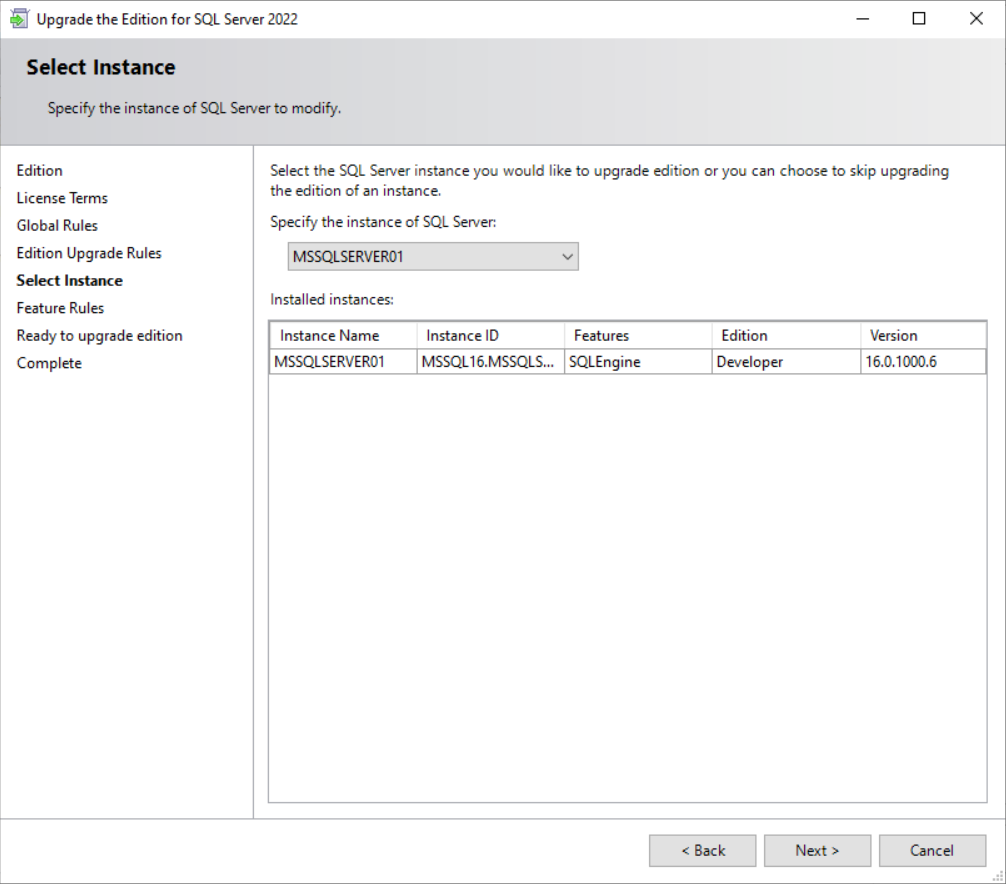Select the Edition step in sidebar
1006x884 pixels.
[x=40, y=171]
